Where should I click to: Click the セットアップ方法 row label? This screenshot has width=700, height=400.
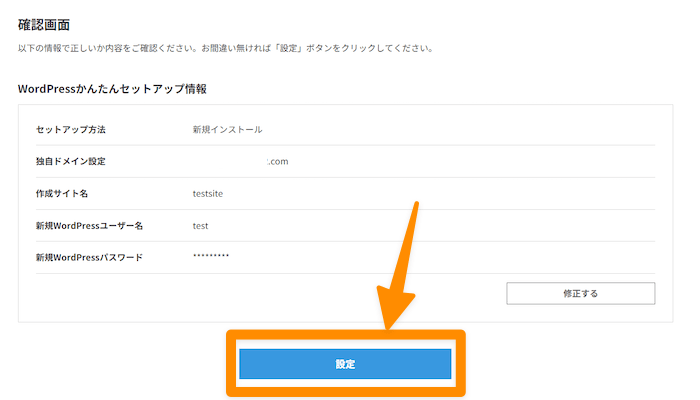pos(70,130)
